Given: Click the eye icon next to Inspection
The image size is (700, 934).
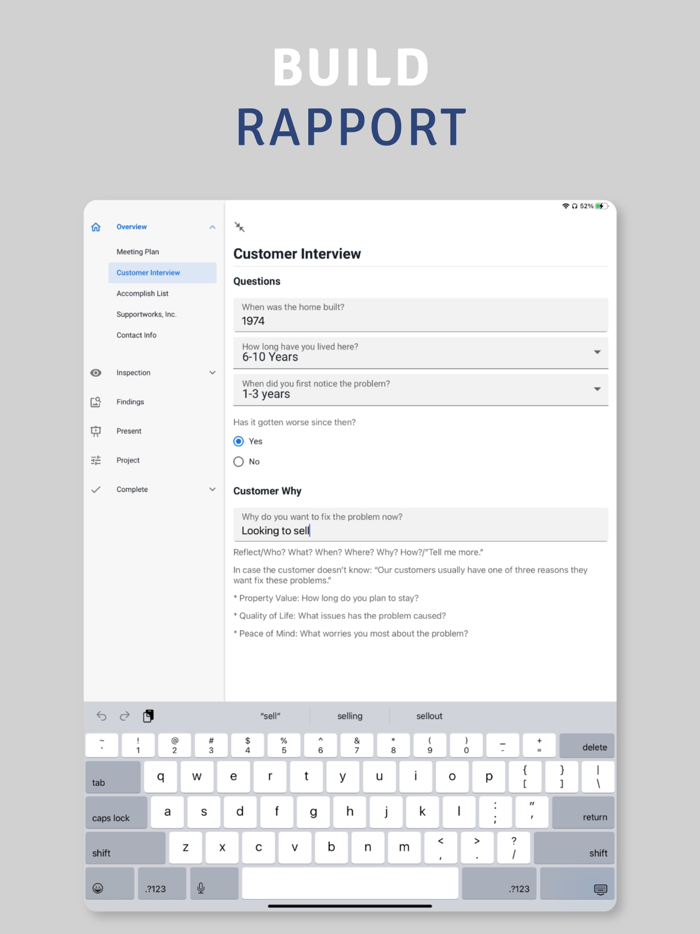Looking at the screenshot, I should tap(96, 373).
